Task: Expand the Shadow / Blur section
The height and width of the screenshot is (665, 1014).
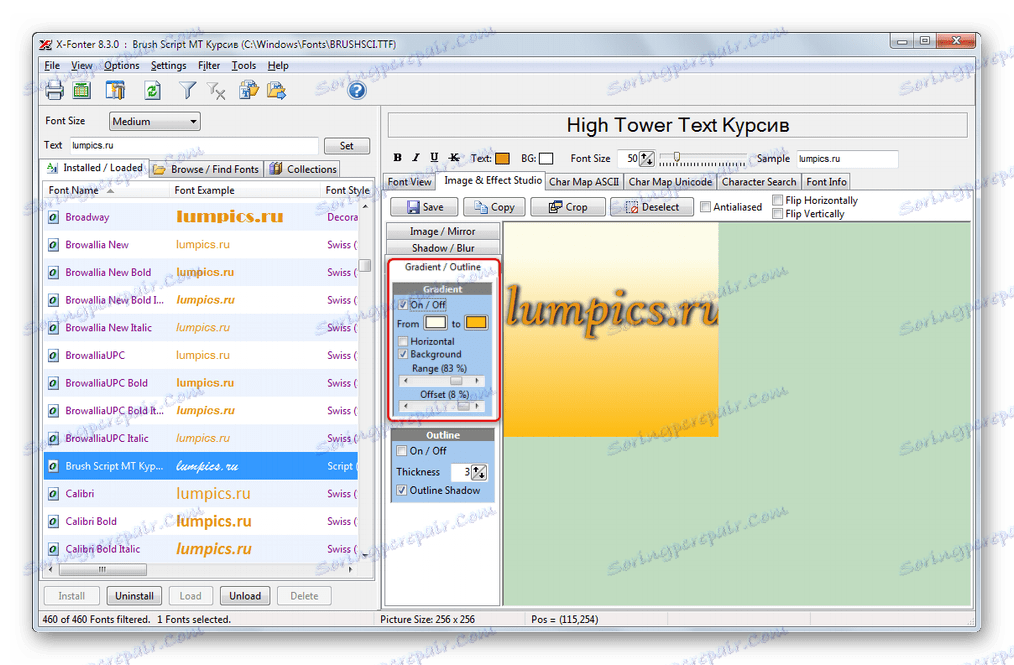Action: click(442, 248)
